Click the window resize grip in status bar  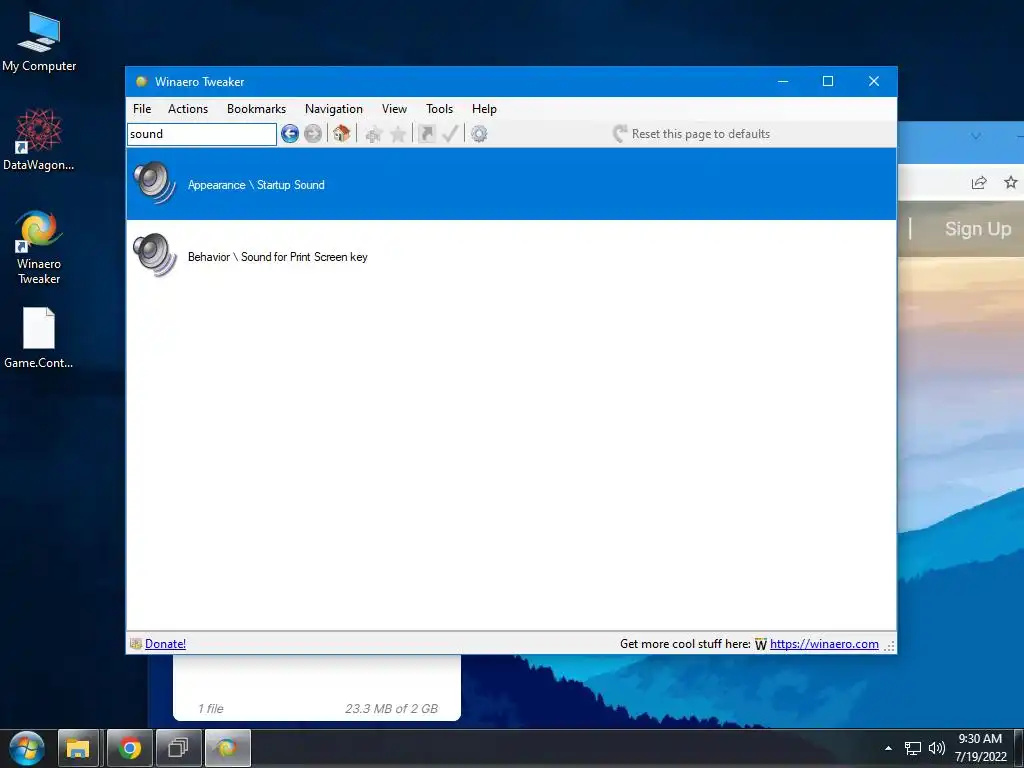890,645
